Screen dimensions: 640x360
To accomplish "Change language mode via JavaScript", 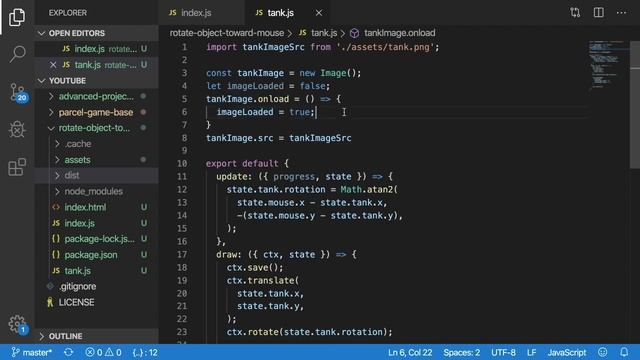I will tap(567, 352).
